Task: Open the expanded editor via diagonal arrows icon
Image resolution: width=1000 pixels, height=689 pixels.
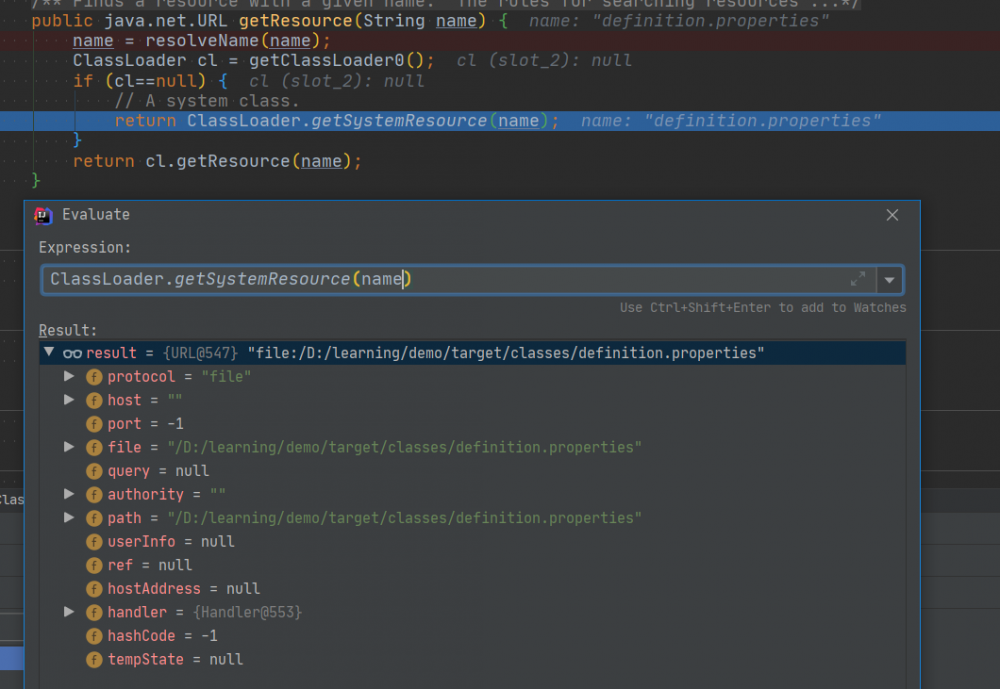Action: pos(858,280)
